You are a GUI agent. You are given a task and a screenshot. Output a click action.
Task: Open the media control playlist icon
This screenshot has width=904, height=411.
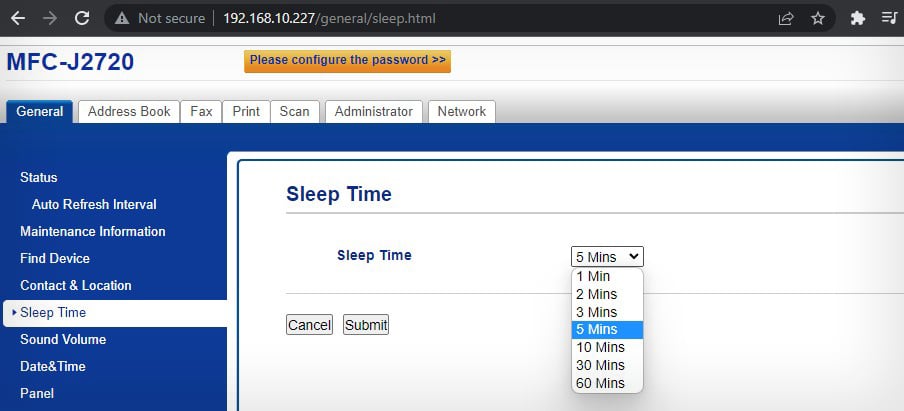point(889,18)
